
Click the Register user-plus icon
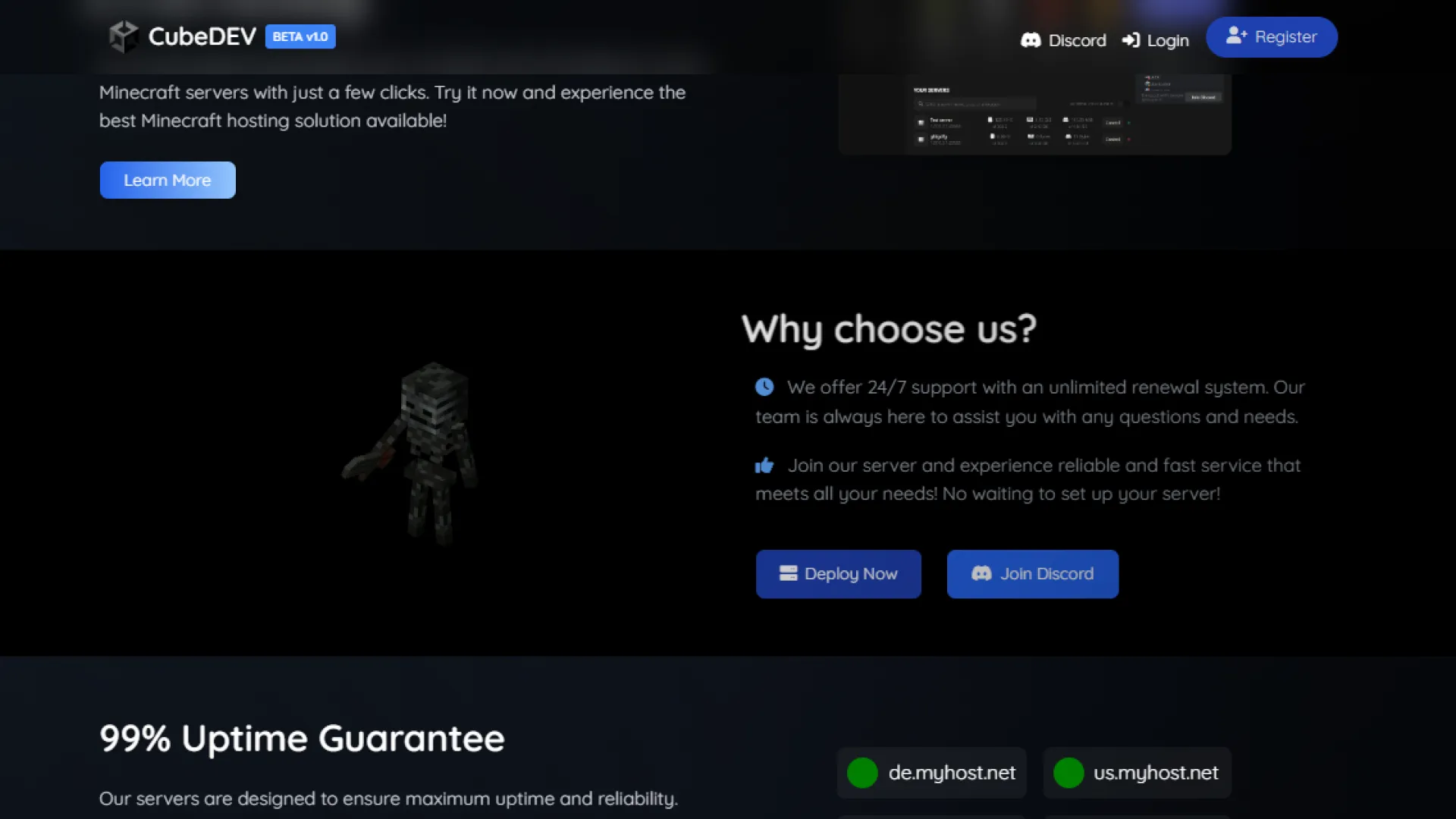coord(1236,36)
